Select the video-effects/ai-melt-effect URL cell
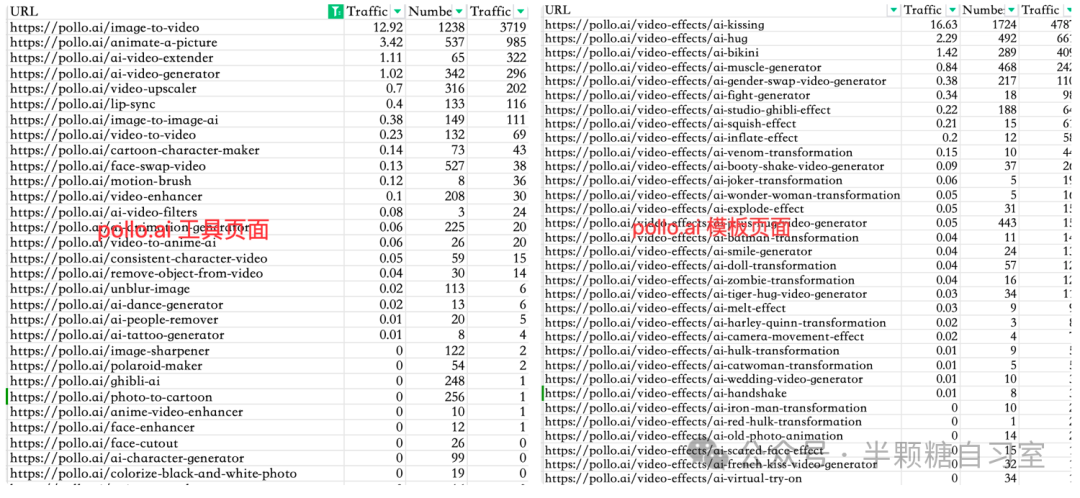Screen dimensions: 1080x498 (722, 308)
